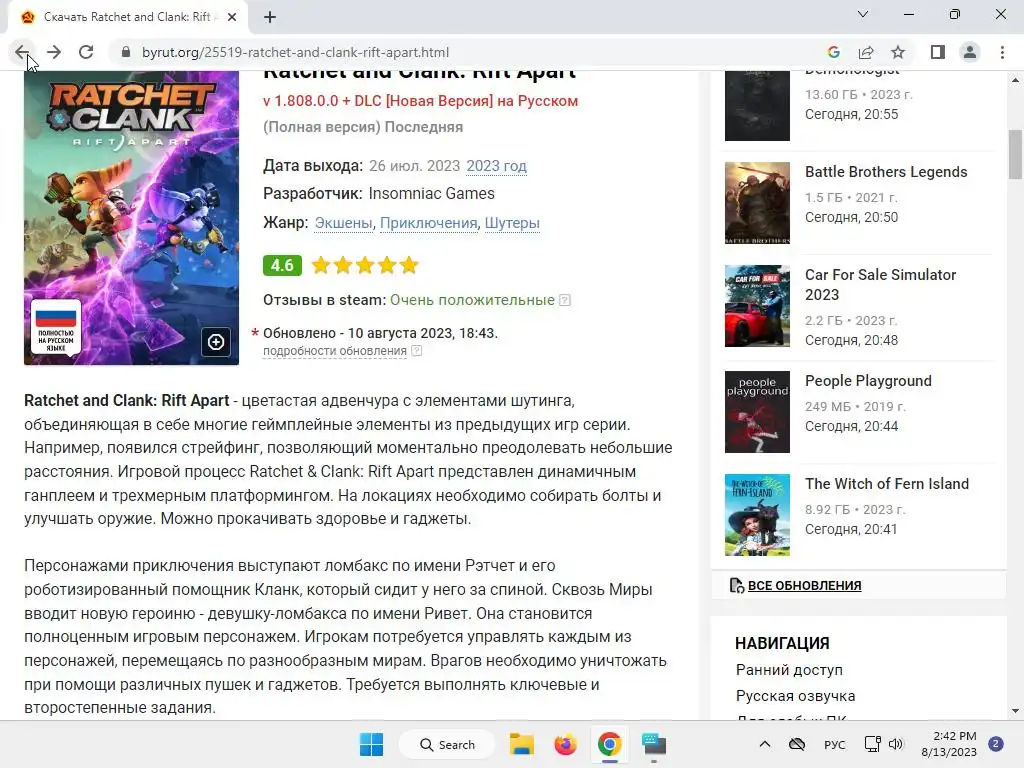Click Car For Sale Simulator thumbnail
The width and height of the screenshot is (1024, 768).
pyautogui.click(x=757, y=306)
